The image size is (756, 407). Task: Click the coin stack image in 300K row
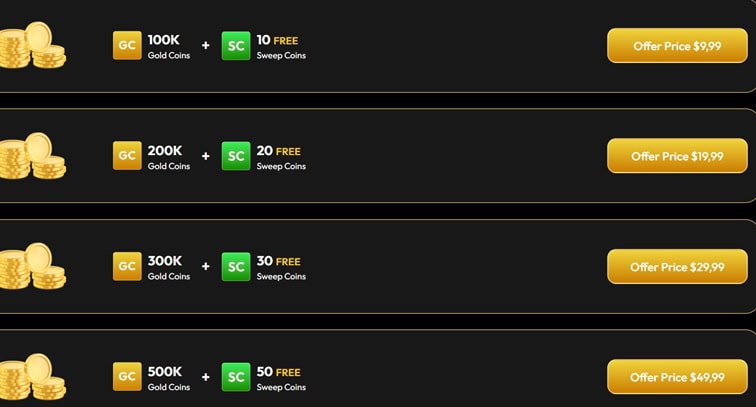coord(32,267)
